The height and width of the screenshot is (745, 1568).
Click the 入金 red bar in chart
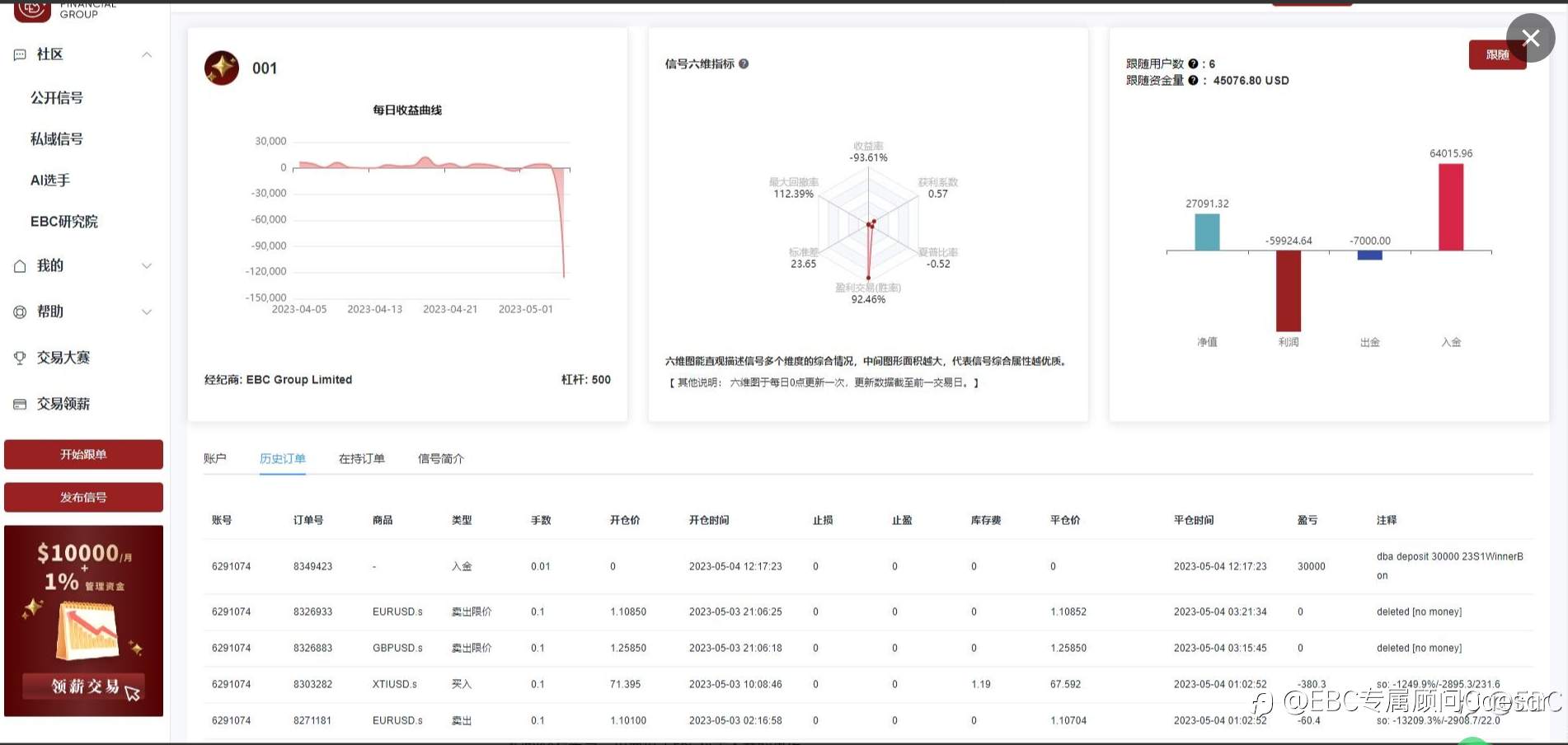coord(1451,207)
